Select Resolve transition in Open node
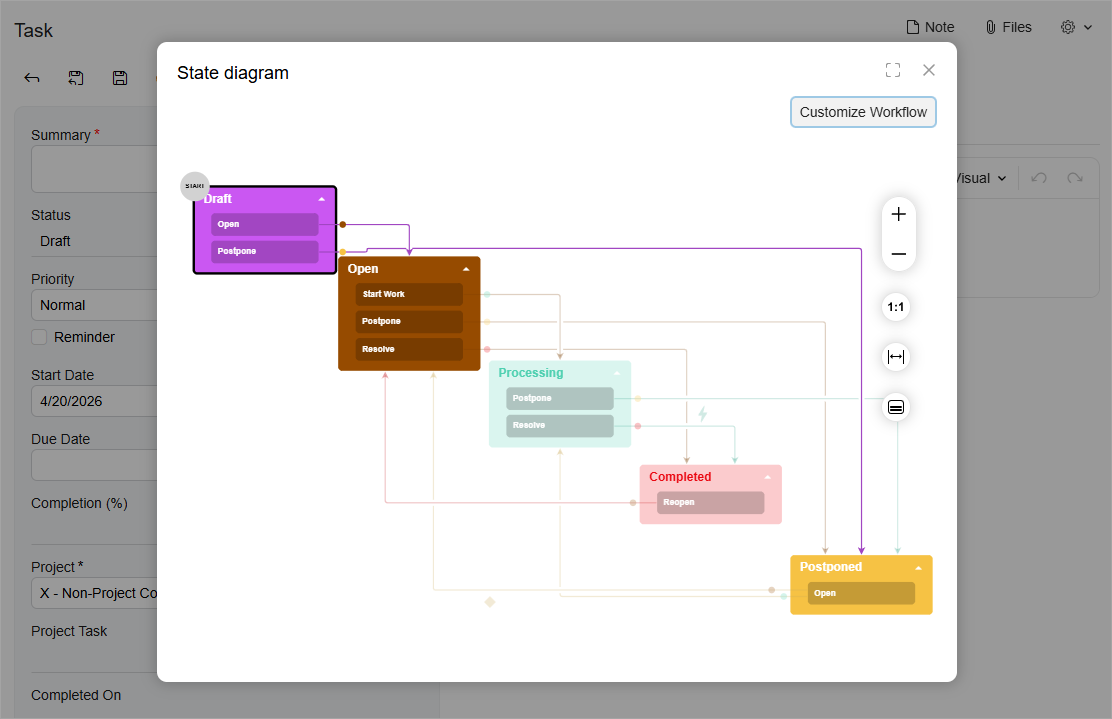 coord(409,349)
